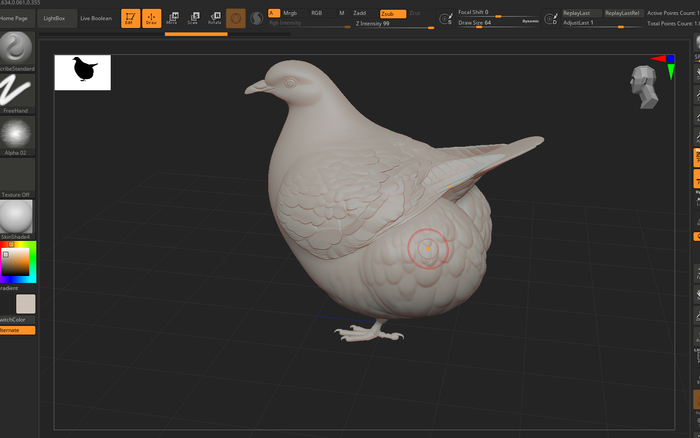The height and width of the screenshot is (438, 700).
Task: Open the SkinShade4 material picker
Action: click(17, 220)
